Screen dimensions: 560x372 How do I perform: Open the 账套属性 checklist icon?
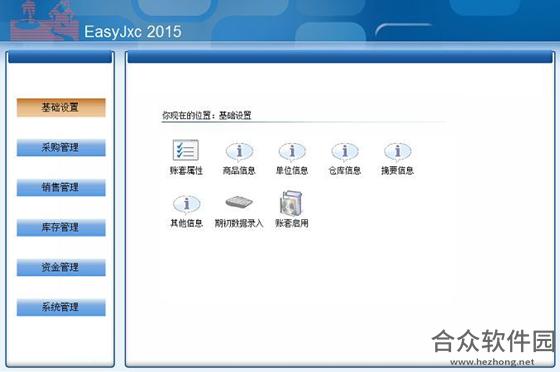click(x=186, y=150)
